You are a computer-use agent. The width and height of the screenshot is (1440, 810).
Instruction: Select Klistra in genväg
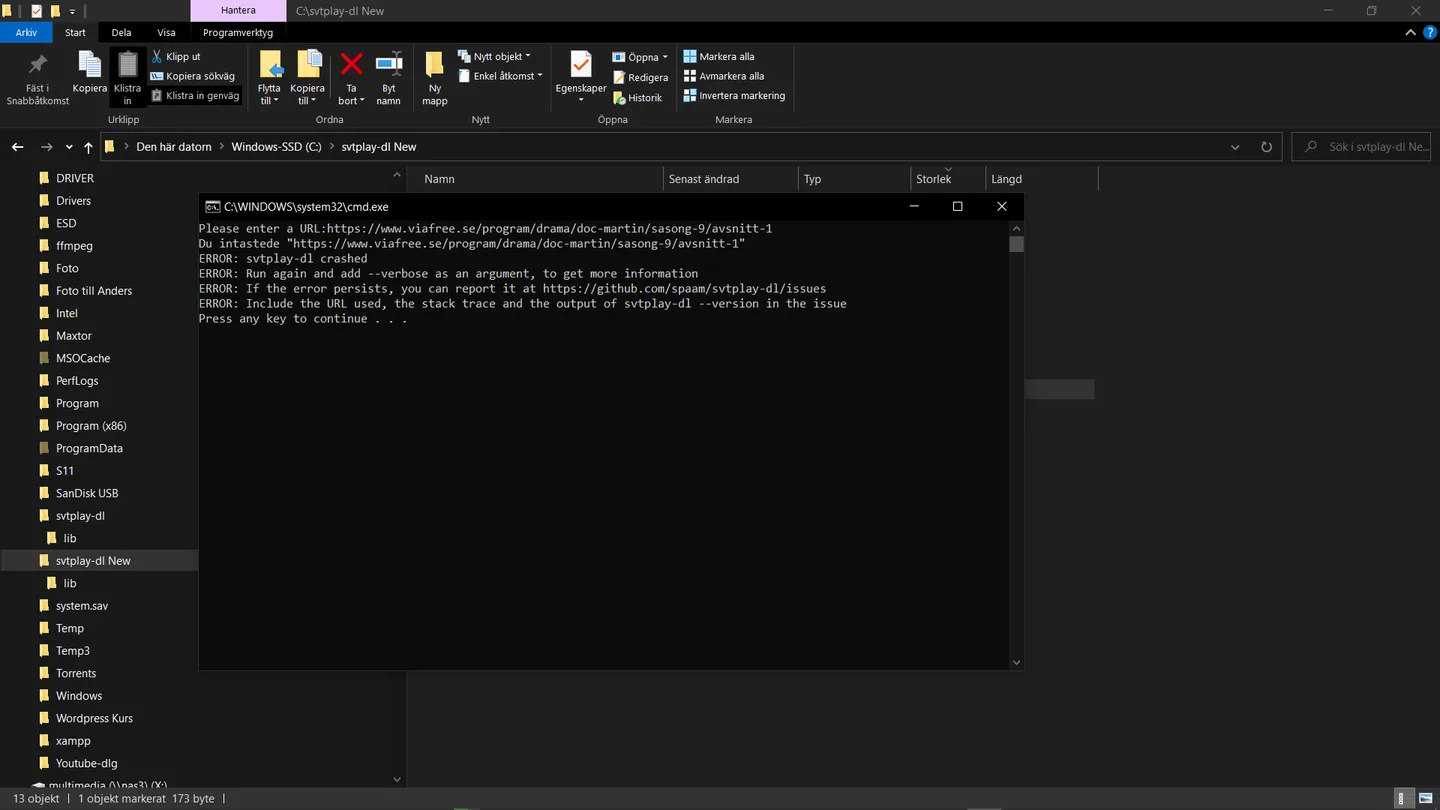click(x=195, y=96)
